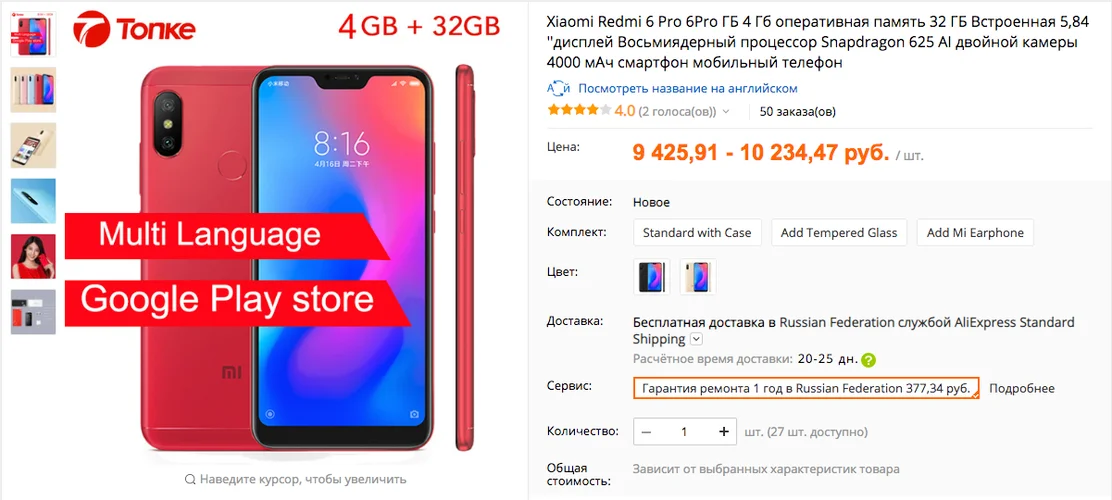Click the star rating icons
Viewport: 1112px width, 500px height.
579,111
